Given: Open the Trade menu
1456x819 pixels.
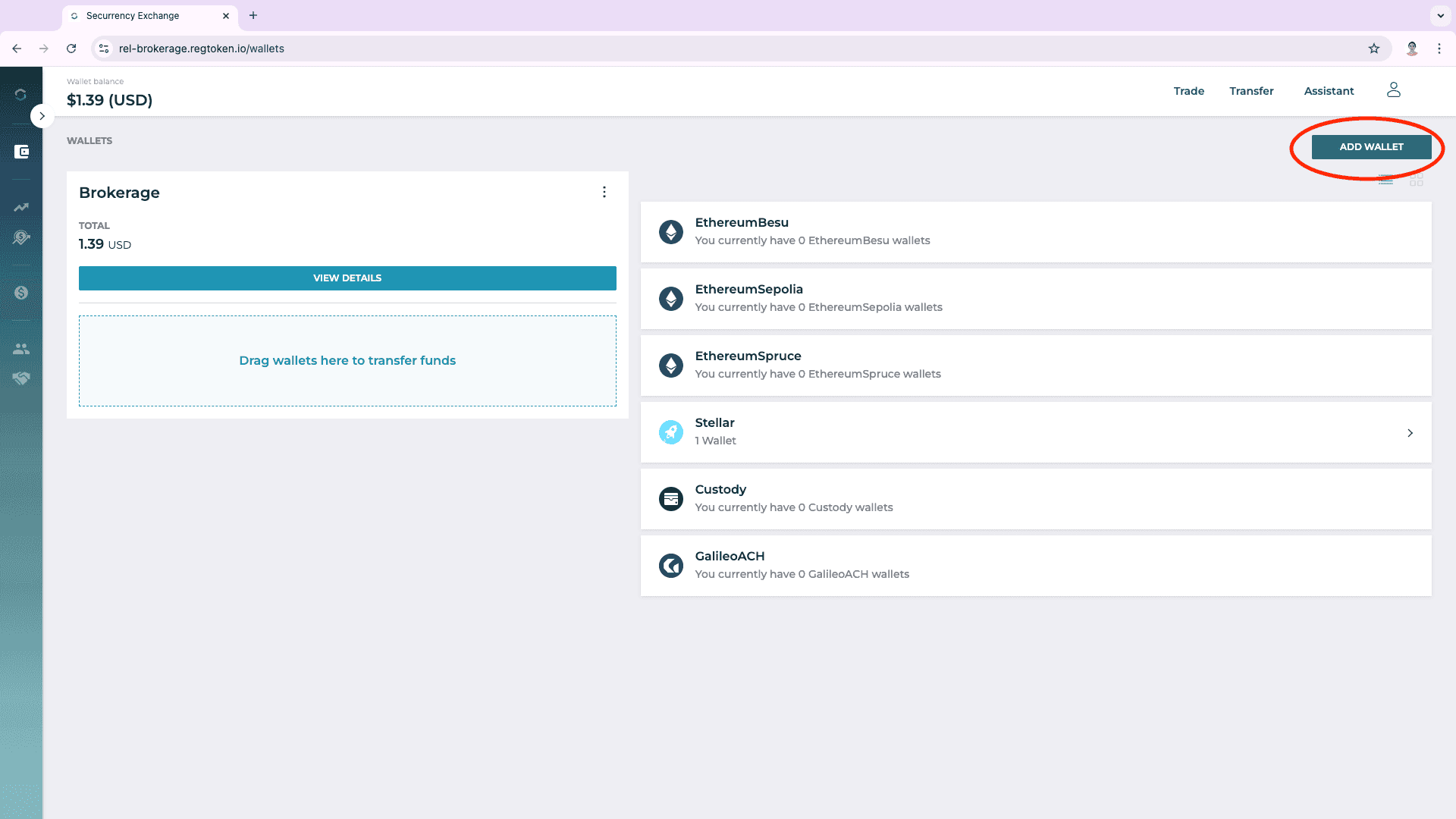Looking at the screenshot, I should [x=1188, y=91].
